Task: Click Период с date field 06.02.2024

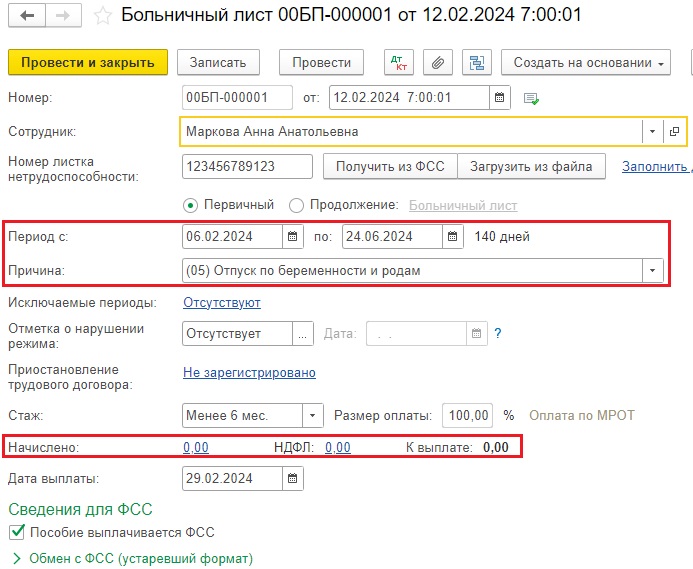Action: [232, 237]
